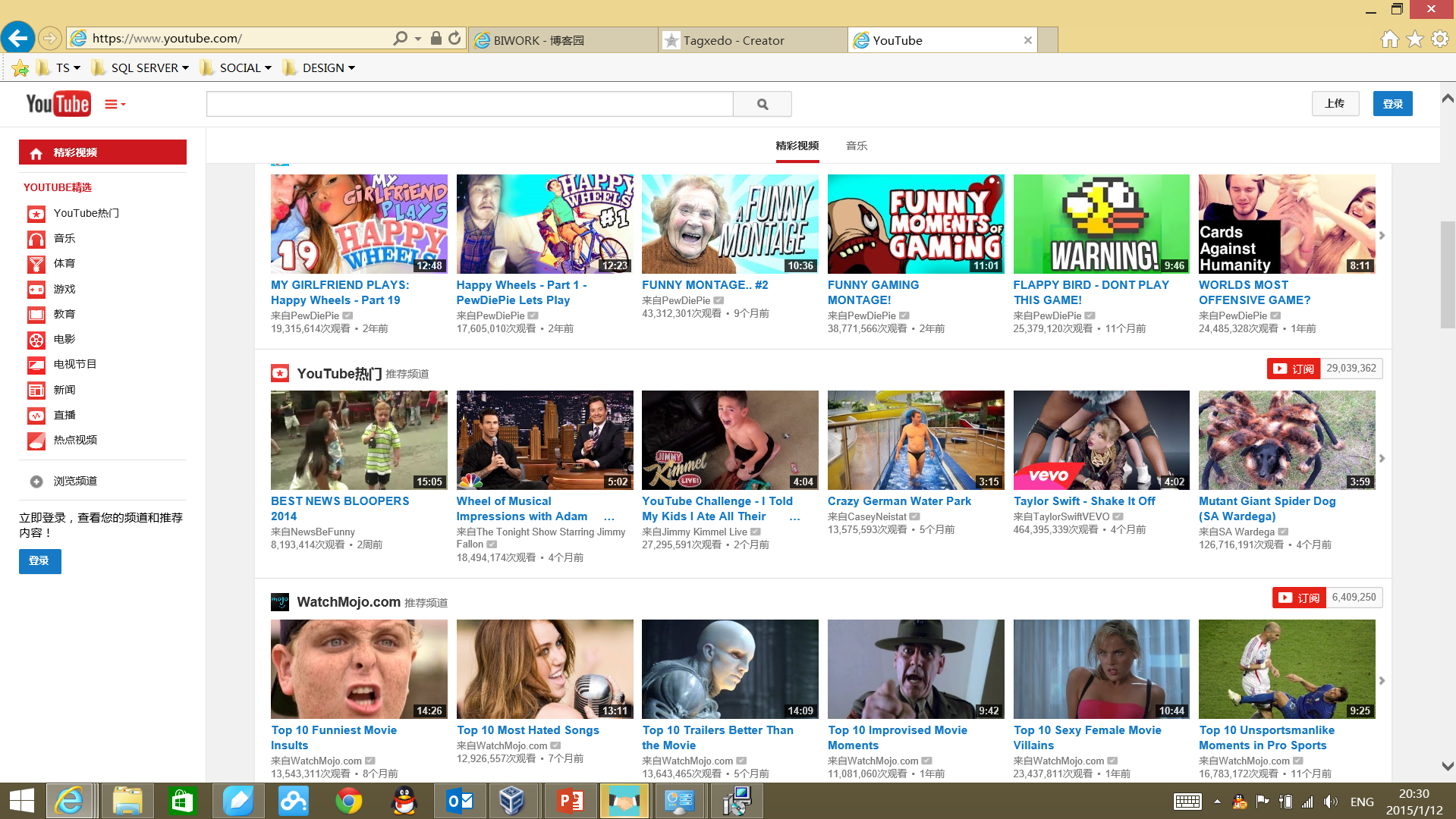Launch Google Chrome from taskbar
Screen dimensions: 1456x819
[349, 801]
